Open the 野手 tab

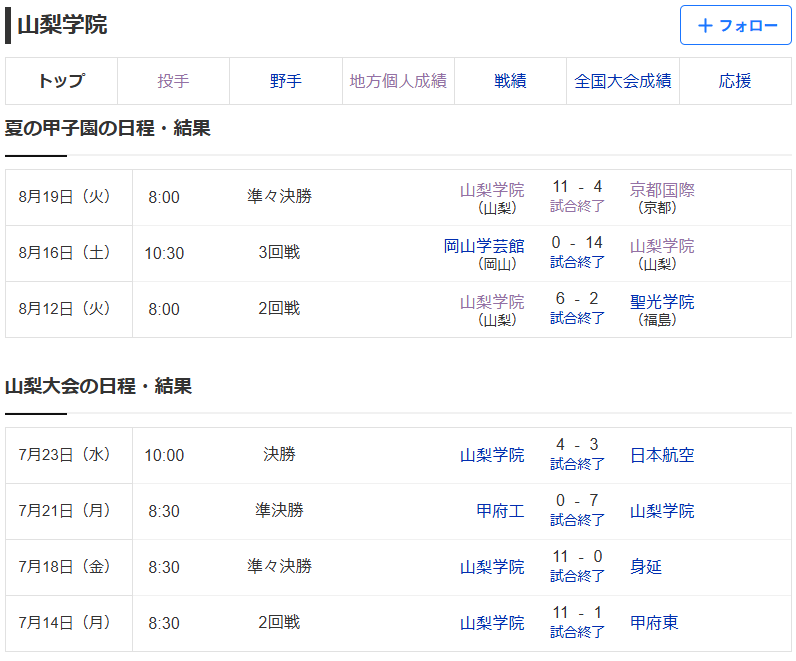[286, 81]
